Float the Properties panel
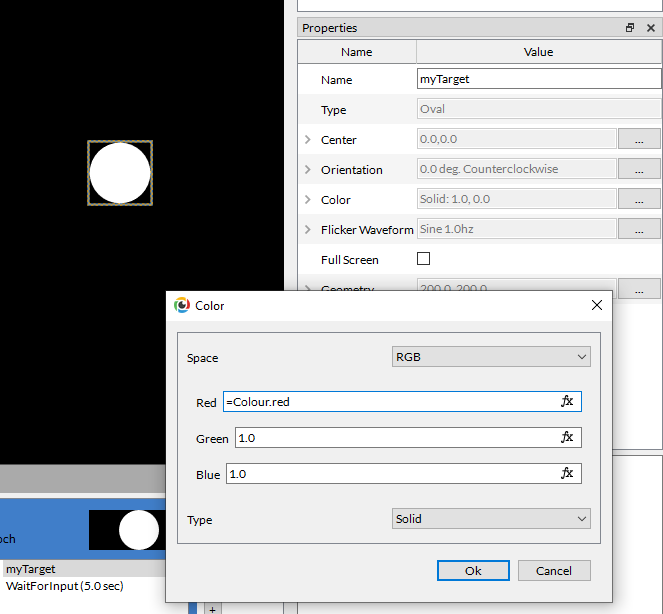Viewport: 663px width, 614px height. (630, 28)
